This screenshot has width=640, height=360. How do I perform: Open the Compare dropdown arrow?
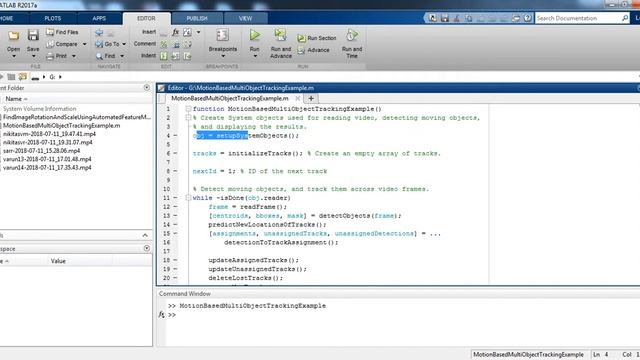pyautogui.click(x=84, y=44)
